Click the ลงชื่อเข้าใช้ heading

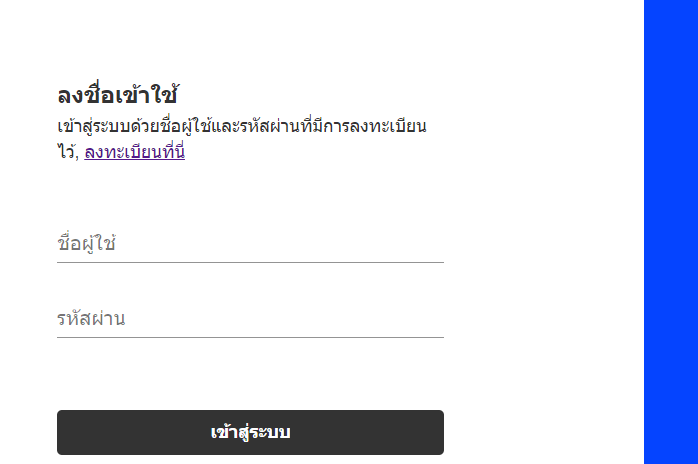(x=118, y=96)
